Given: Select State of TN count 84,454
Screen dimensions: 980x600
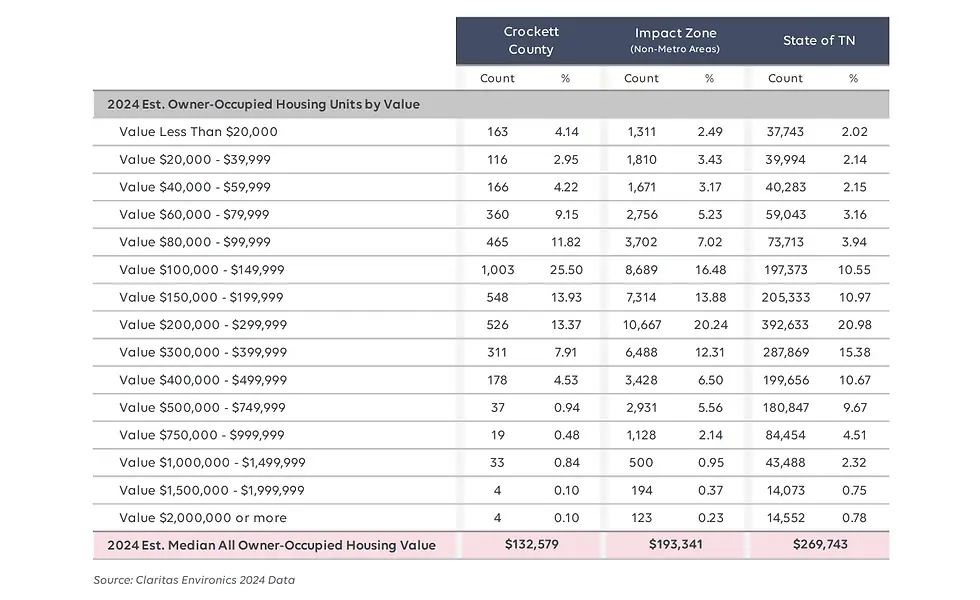Looking at the screenshot, I should (786, 435).
